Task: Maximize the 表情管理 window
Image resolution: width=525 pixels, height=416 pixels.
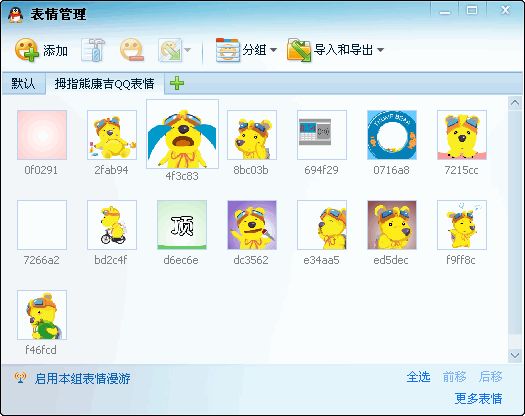Action: pos(472,10)
